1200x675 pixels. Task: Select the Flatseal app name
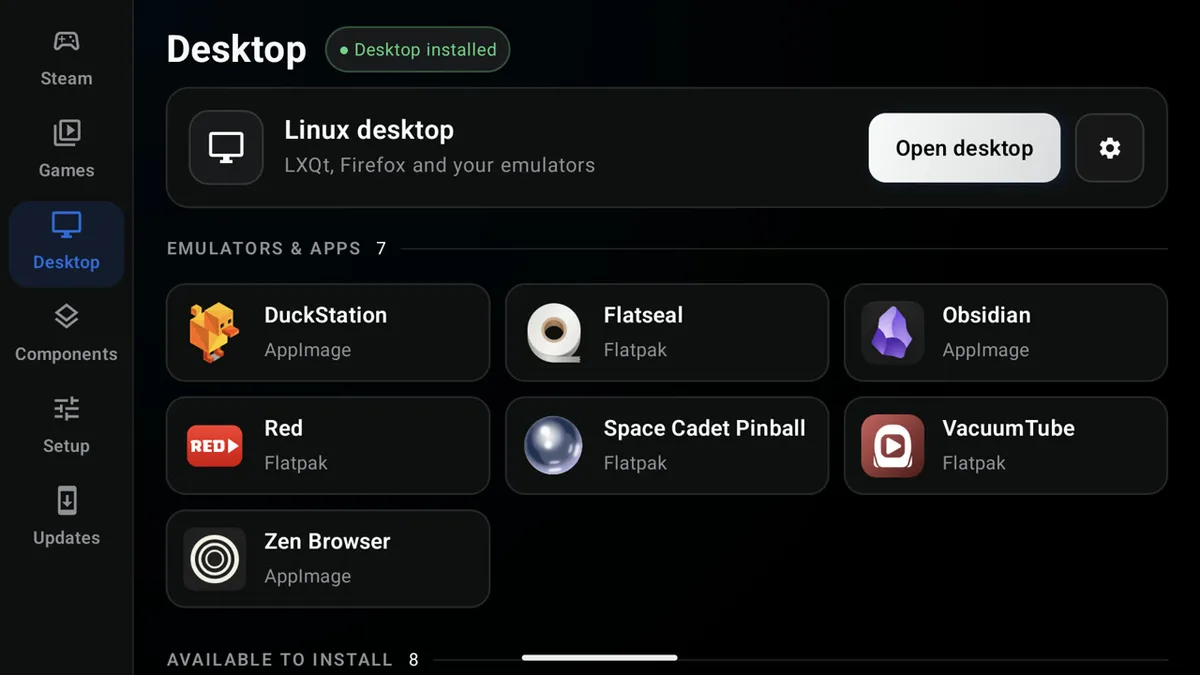pyautogui.click(x=643, y=315)
